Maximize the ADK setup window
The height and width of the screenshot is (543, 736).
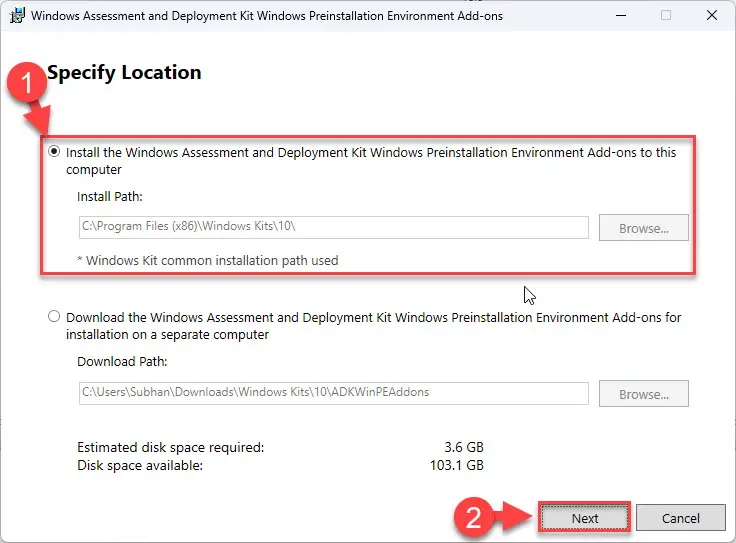tap(666, 15)
